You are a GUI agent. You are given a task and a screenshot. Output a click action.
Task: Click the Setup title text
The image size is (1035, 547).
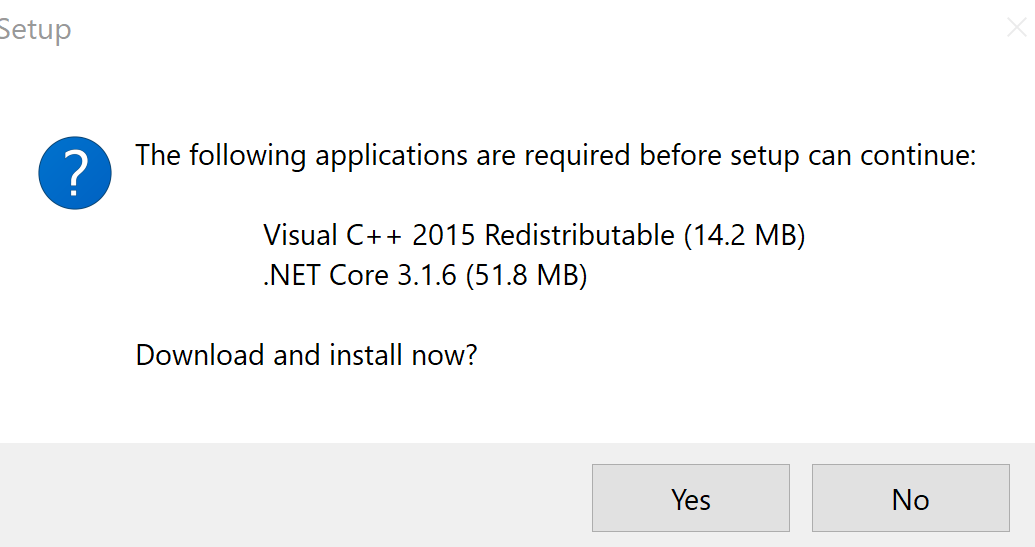(35, 29)
